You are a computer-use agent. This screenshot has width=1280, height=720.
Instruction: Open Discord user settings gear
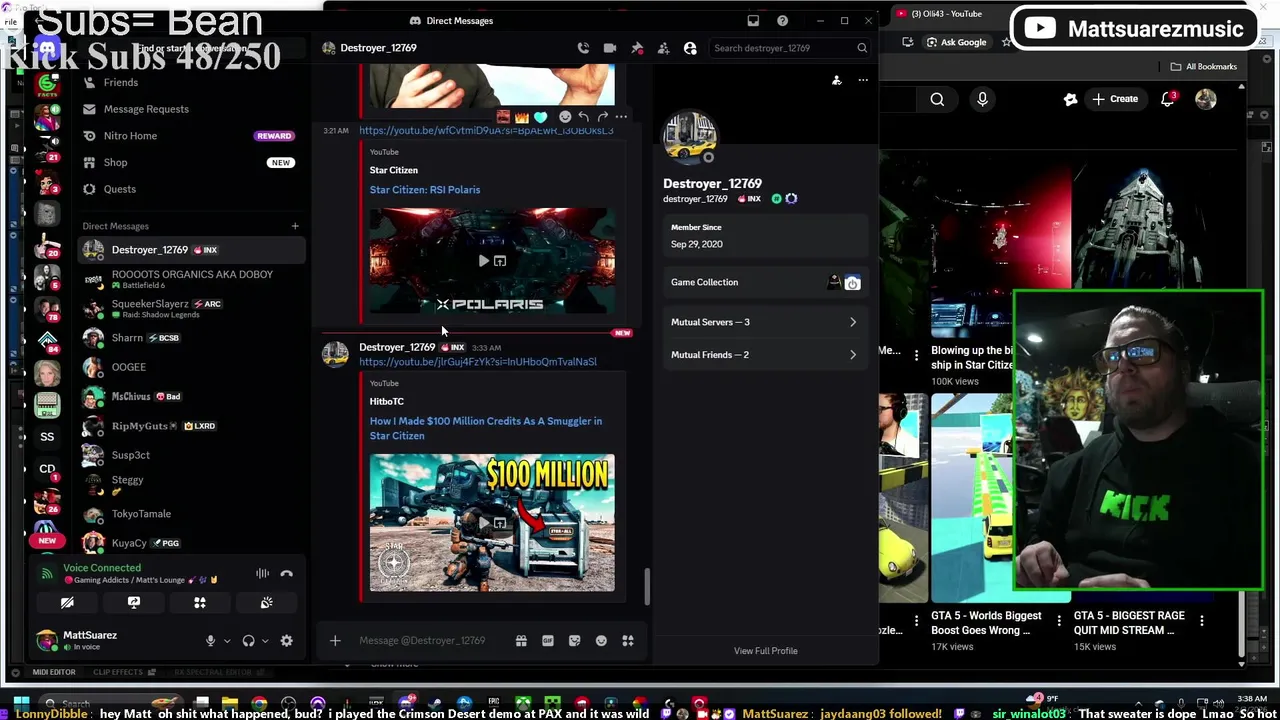[287, 641]
